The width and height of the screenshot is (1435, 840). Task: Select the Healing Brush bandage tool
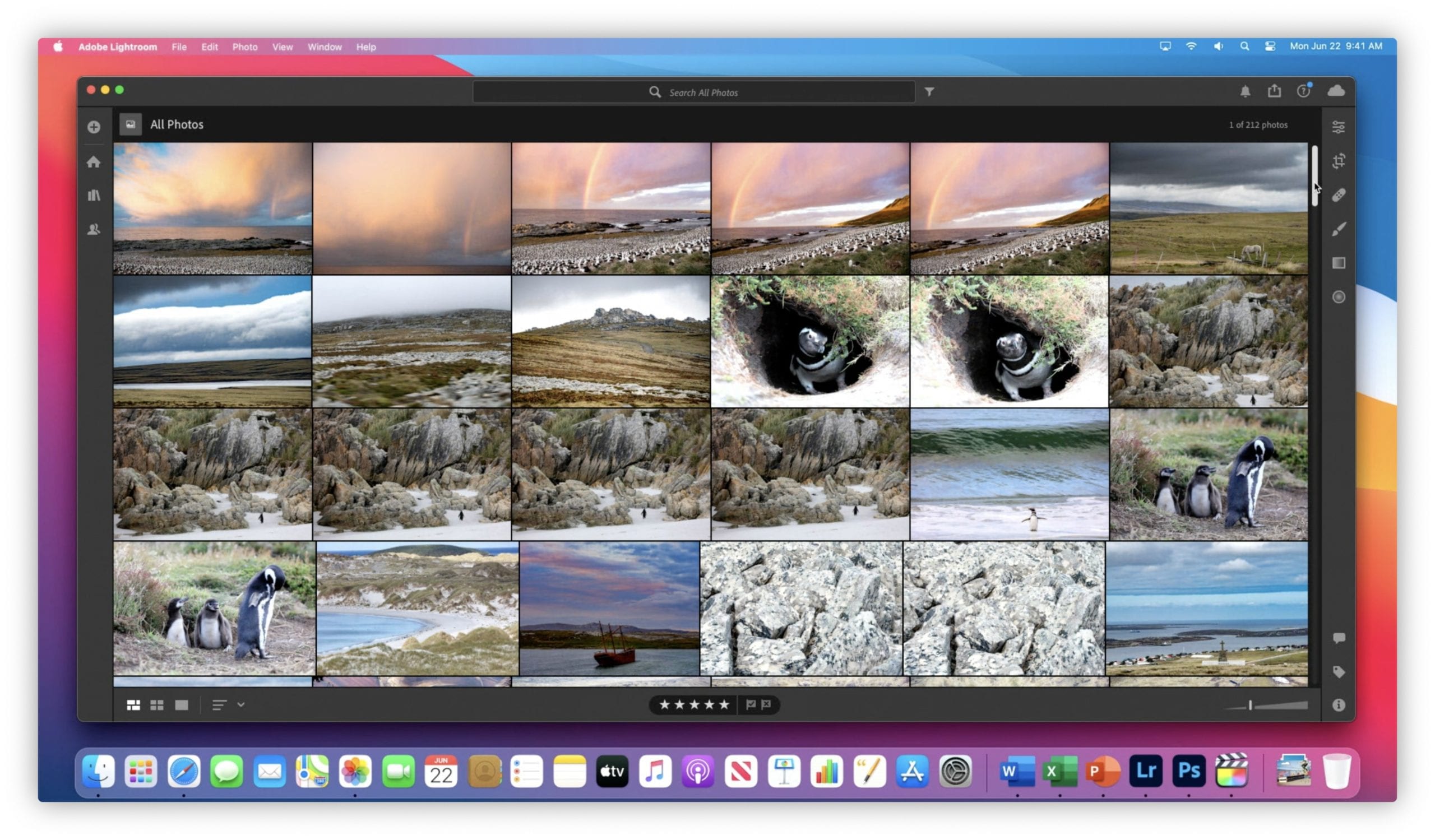tap(1338, 195)
